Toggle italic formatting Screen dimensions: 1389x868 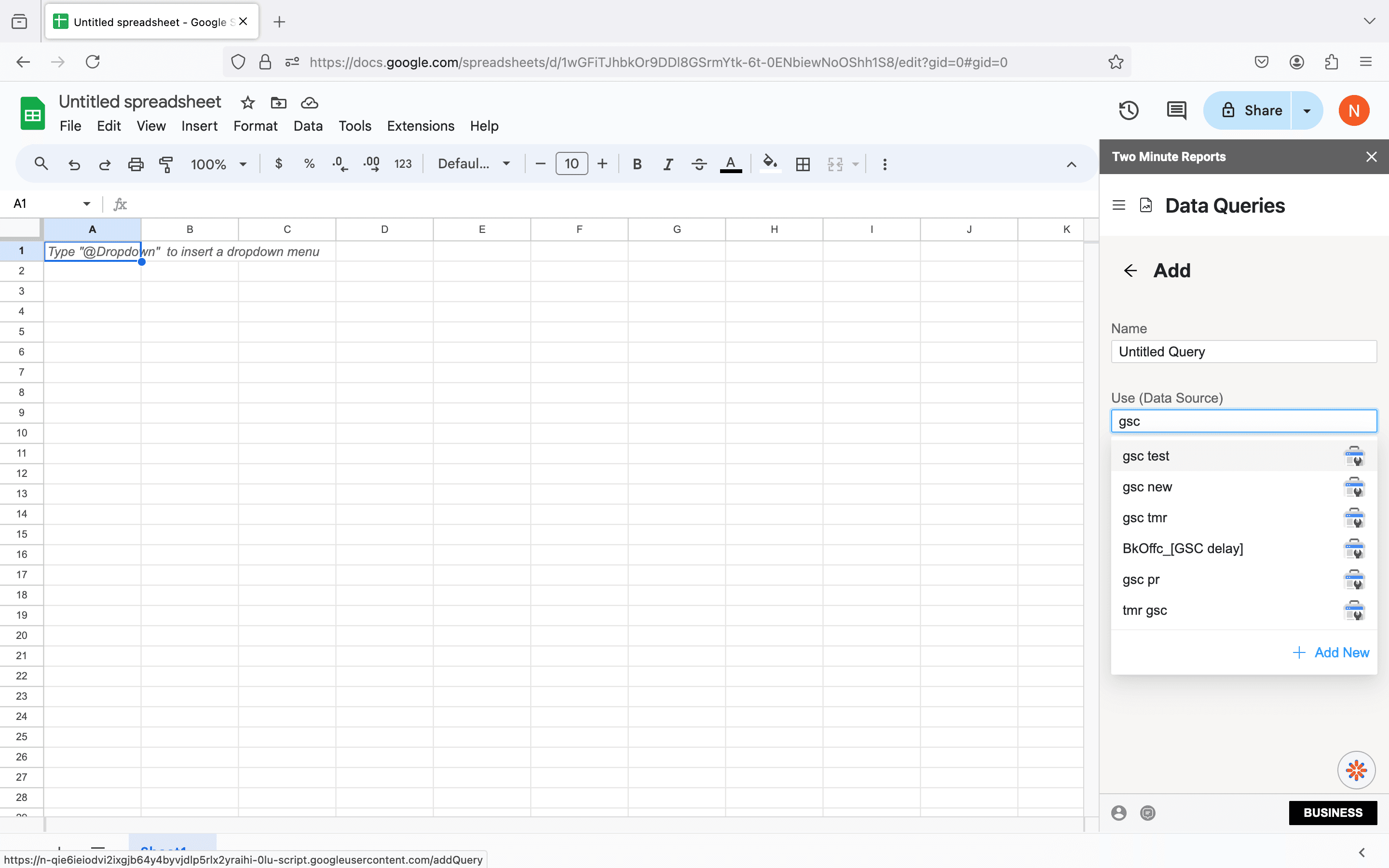point(667,164)
